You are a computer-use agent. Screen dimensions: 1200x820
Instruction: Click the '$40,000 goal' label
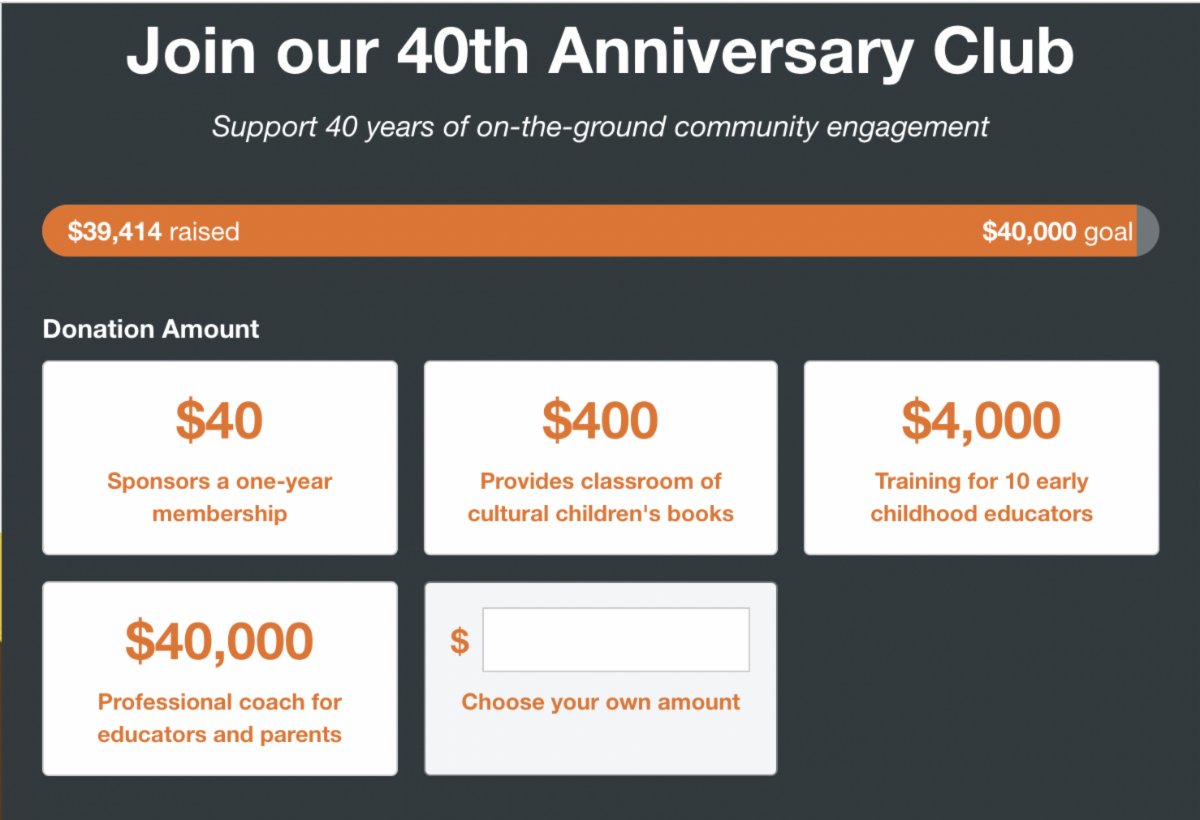click(x=1056, y=233)
